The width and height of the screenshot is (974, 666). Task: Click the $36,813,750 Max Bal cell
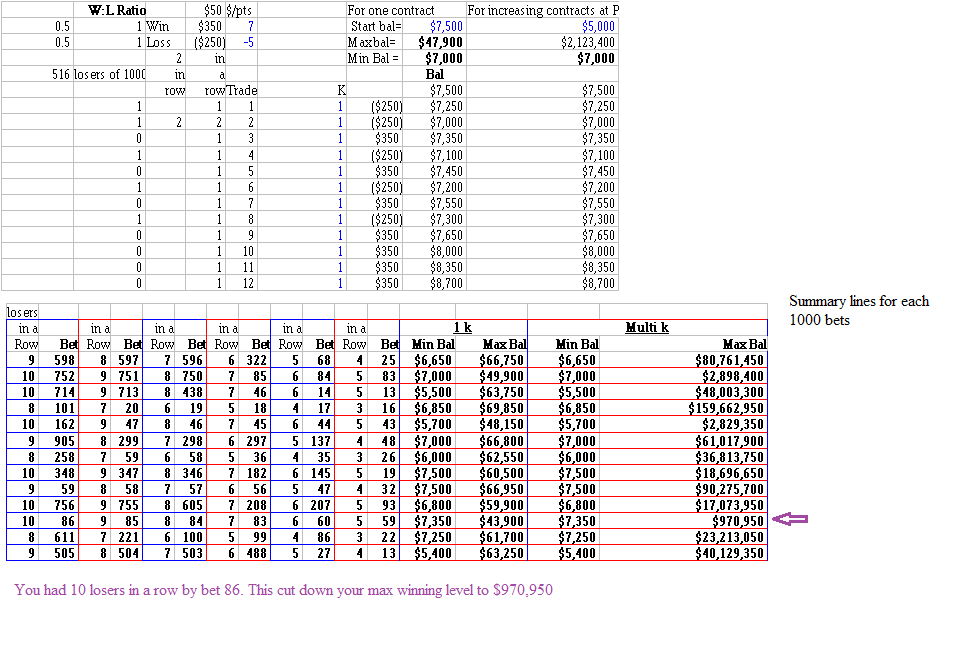click(683, 457)
